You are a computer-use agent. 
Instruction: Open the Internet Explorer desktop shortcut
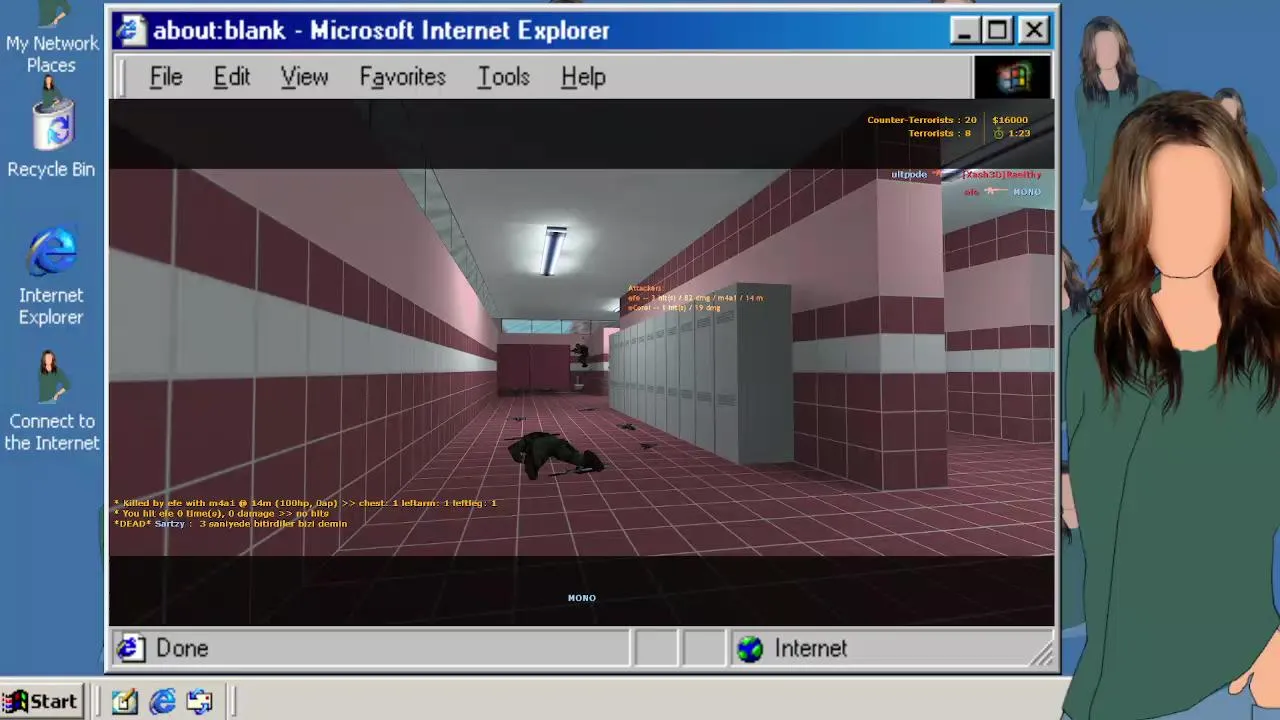pos(51,278)
